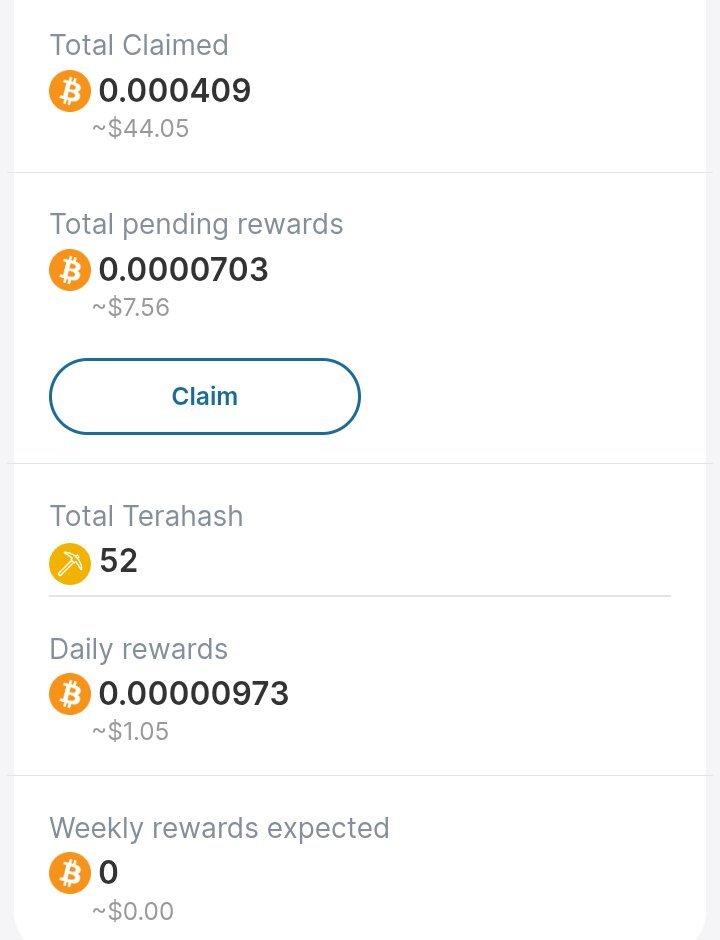720x940 pixels.
Task: Click the Bitcoin icon beside pending rewards amount
Action: point(70,270)
